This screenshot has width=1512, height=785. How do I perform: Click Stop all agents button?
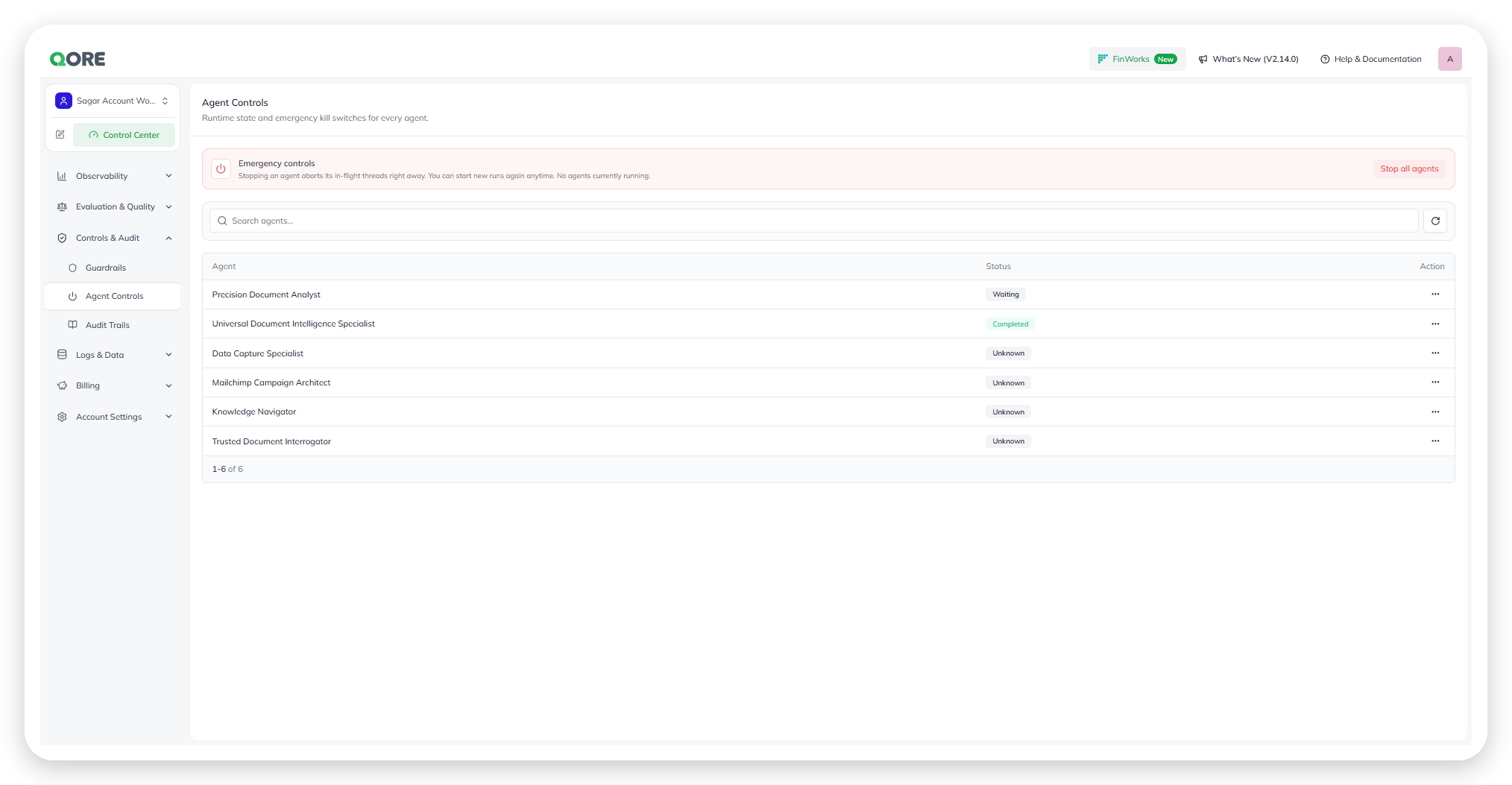click(1409, 168)
